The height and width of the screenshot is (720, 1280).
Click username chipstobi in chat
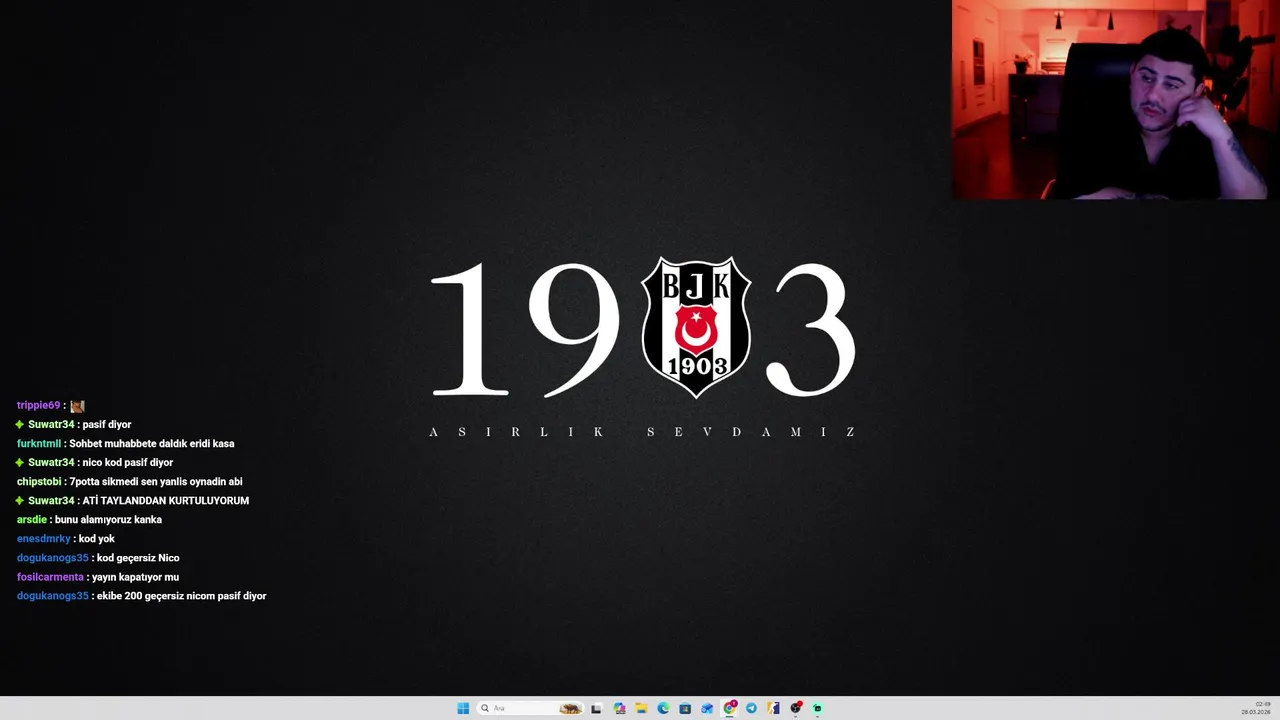pos(39,481)
